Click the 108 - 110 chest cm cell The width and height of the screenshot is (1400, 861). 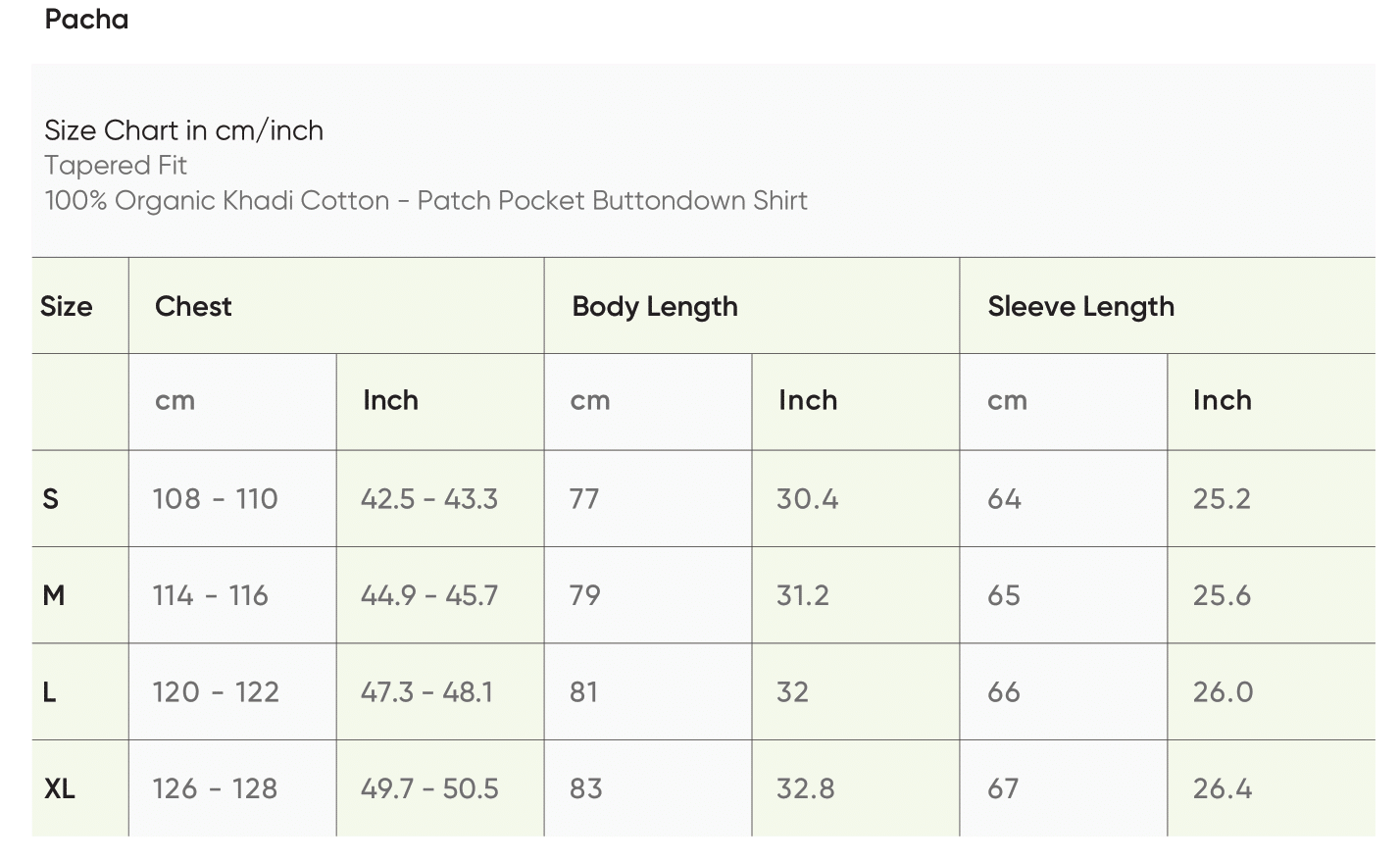click(x=215, y=499)
